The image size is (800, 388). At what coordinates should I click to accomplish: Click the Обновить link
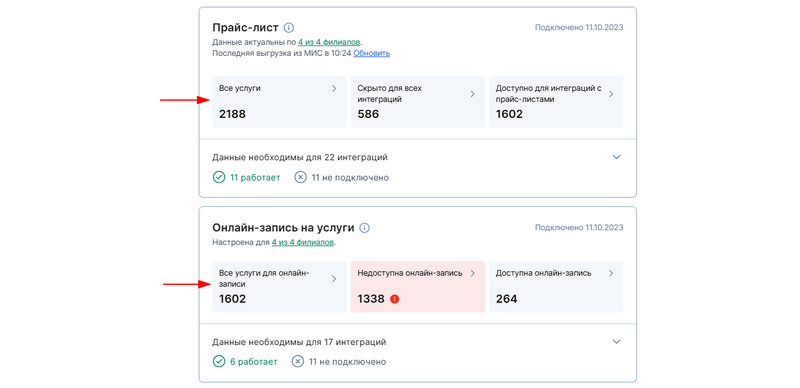(x=371, y=53)
